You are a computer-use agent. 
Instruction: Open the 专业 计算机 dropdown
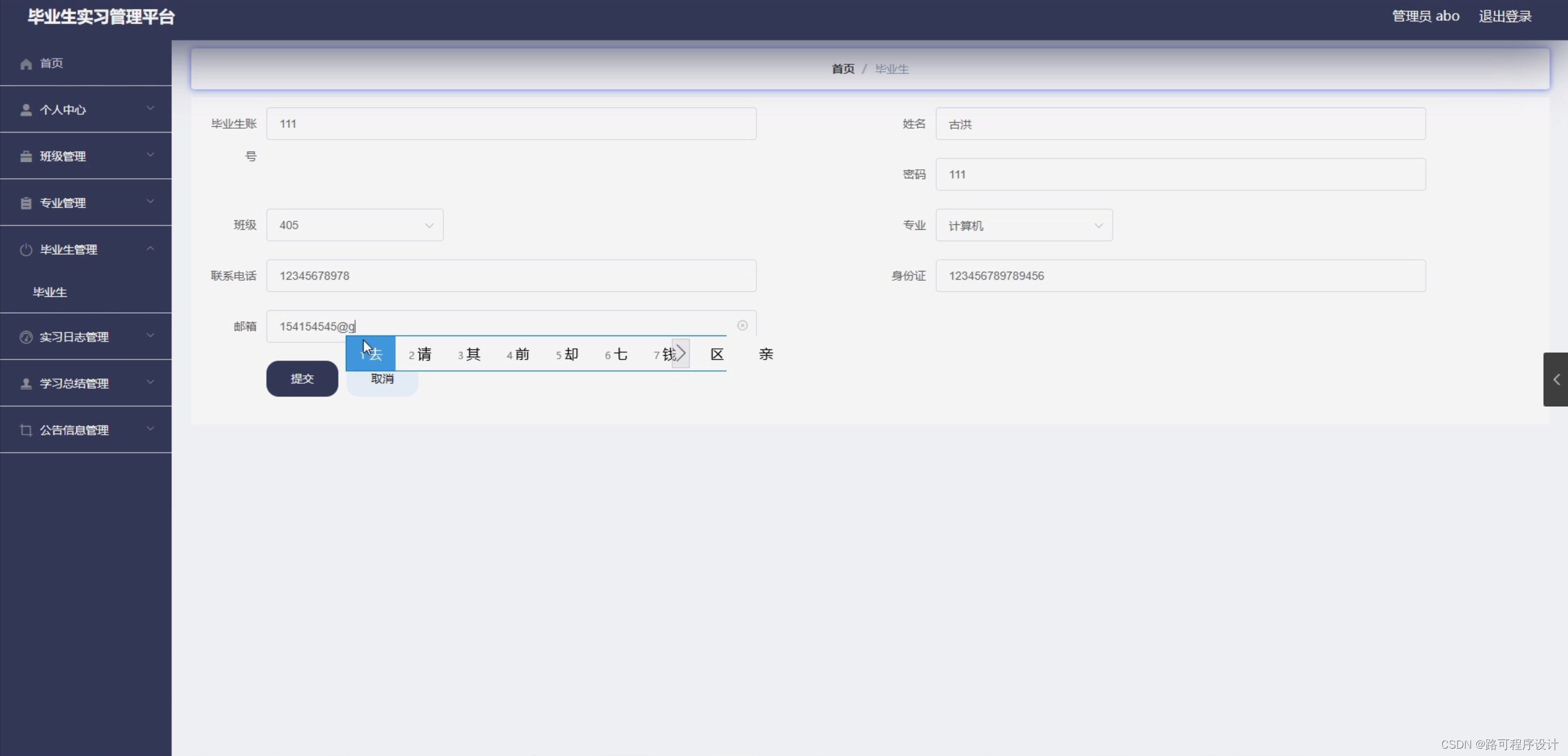[x=1023, y=225]
